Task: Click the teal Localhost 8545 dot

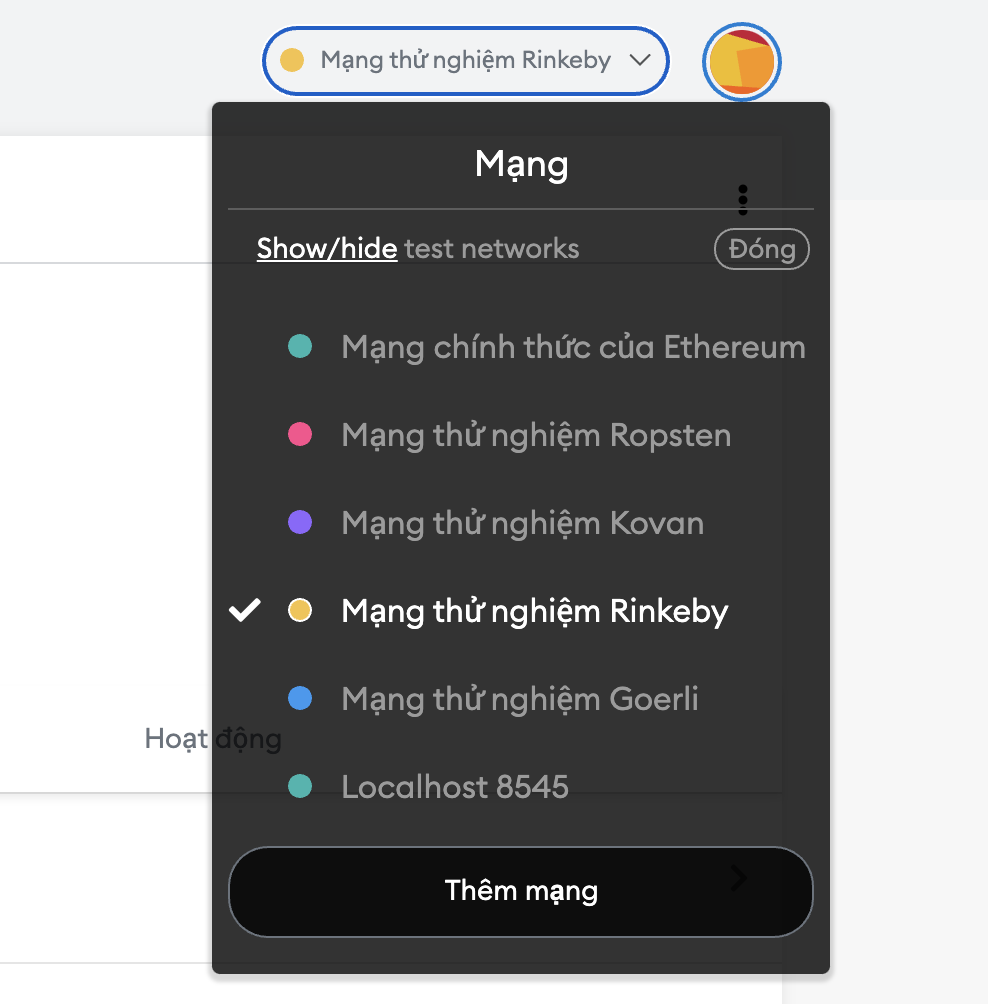Action: (300, 786)
